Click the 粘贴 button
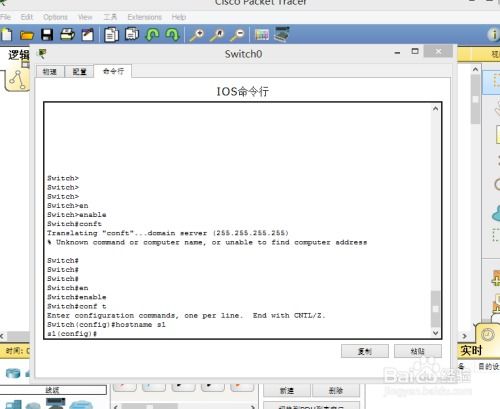Image resolution: width=500 pixels, height=409 pixels. click(x=418, y=351)
